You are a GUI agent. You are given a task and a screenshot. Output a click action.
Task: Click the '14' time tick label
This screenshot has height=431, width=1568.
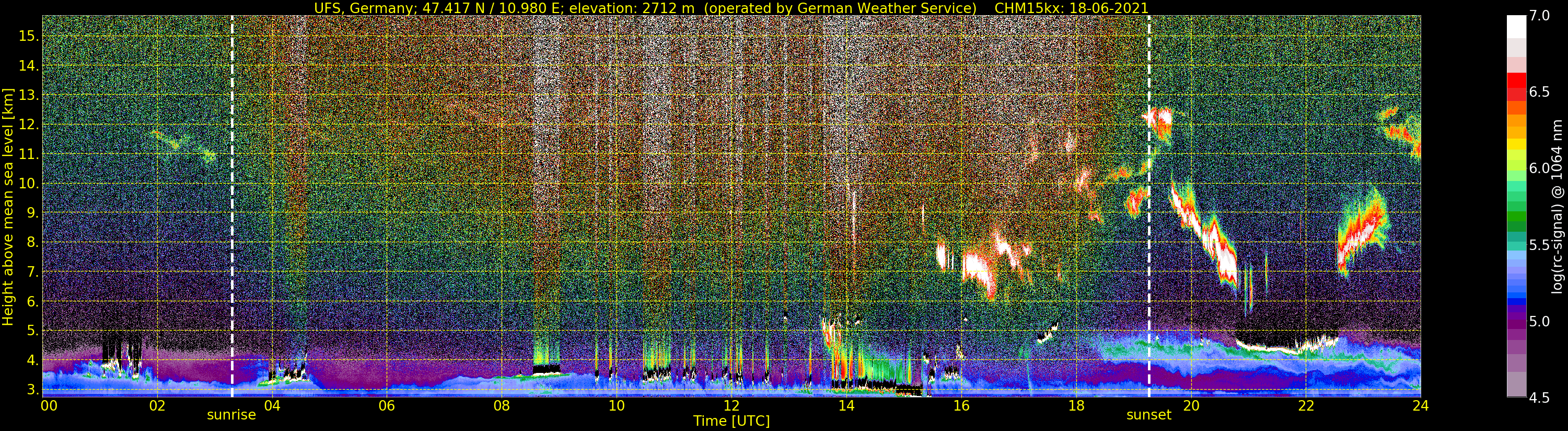(846, 406)
